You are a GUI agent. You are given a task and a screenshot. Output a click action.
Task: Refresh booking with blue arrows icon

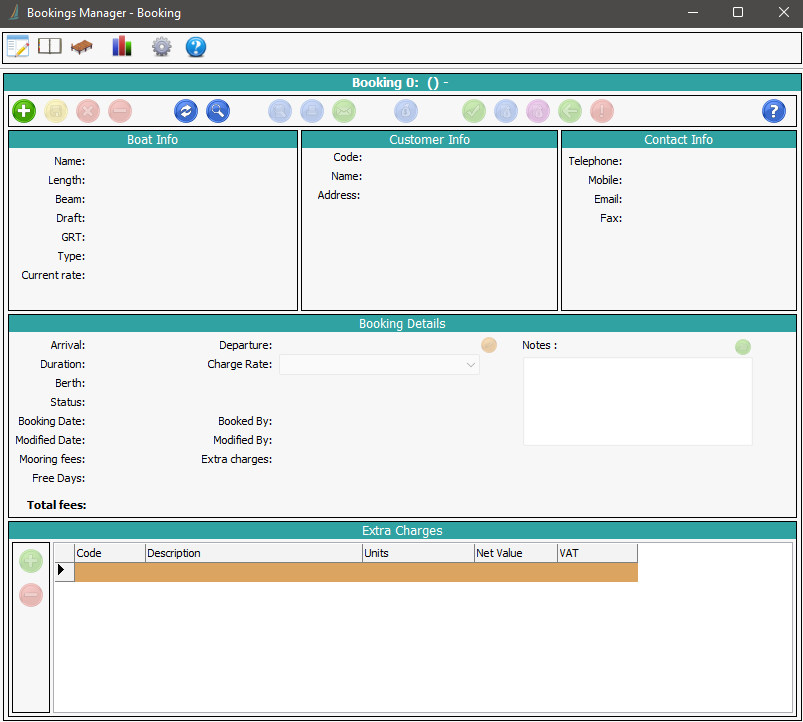[186, 111]
